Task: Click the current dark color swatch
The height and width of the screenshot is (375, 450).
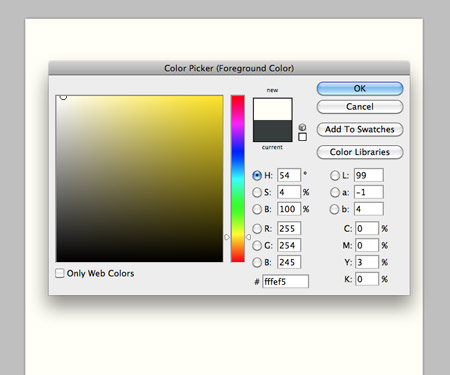Action: click(273, 131)
